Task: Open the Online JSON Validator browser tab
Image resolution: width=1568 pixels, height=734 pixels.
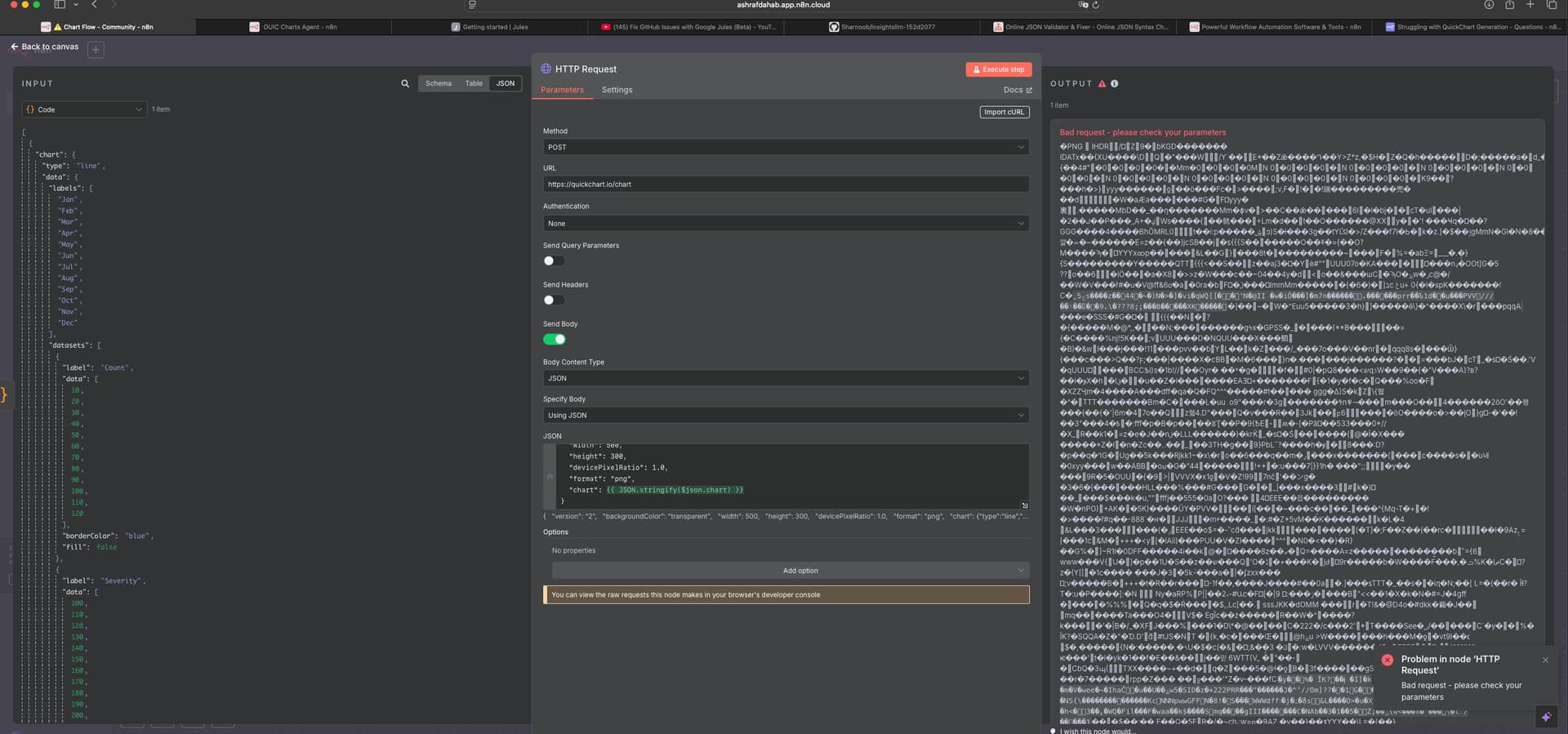Action: tap(1080, 27)
